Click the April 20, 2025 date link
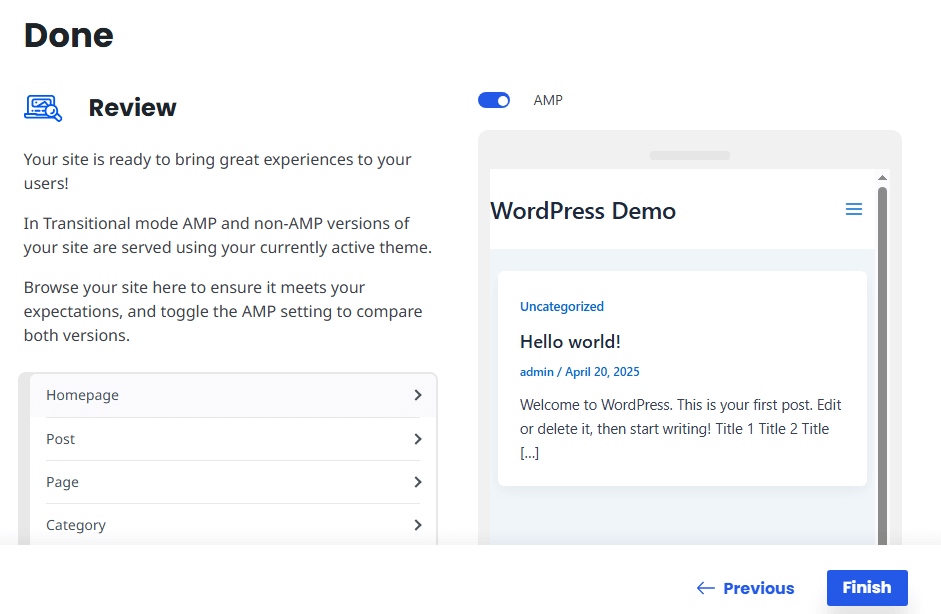The image size is (941, 614). 602,372
